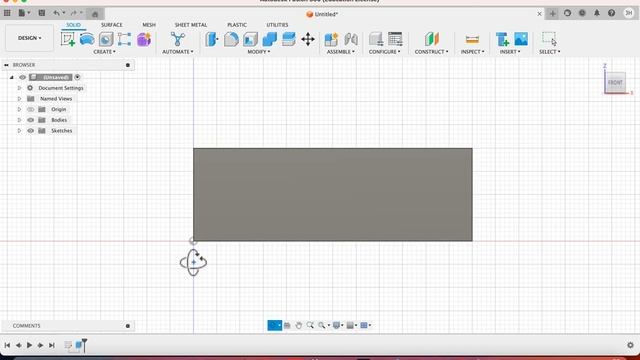This screenshot has width=640, height=360.
Task: Open the ASSEMBLE dropdown menu
Action: pos(340,52)
